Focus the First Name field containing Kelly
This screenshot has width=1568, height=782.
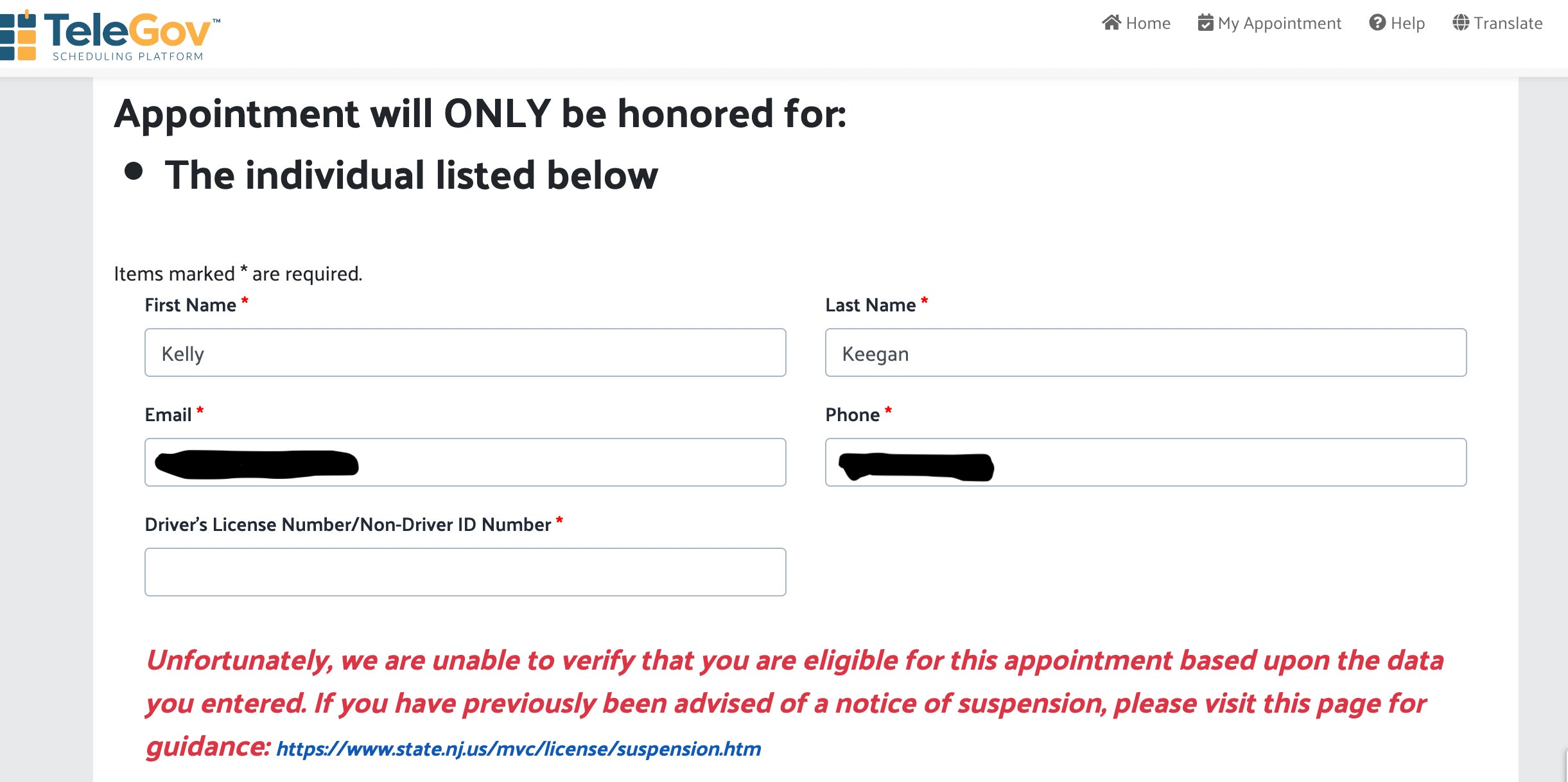(465, 353)
